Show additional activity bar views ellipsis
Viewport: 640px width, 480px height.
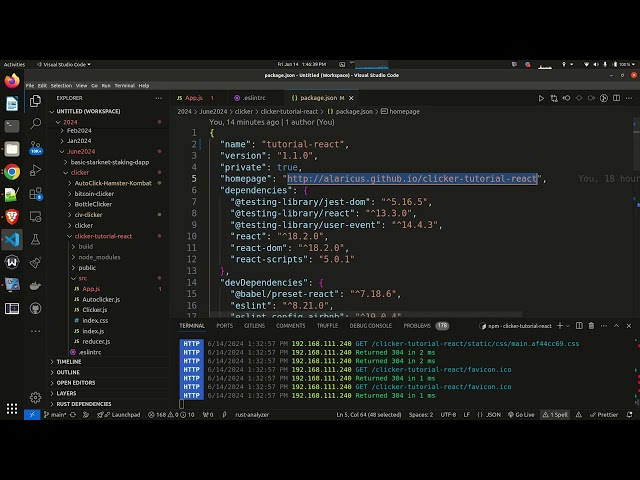click(x=36, y=331)
